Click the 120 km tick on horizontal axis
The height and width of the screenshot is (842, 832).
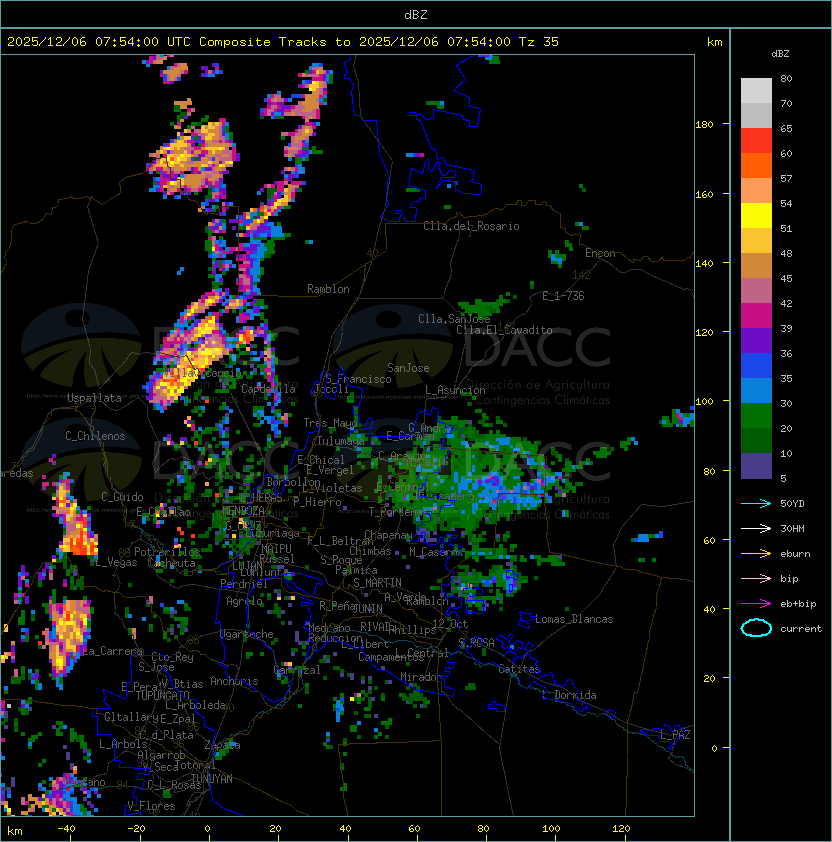pyautogui.click(x=621, y=829)
